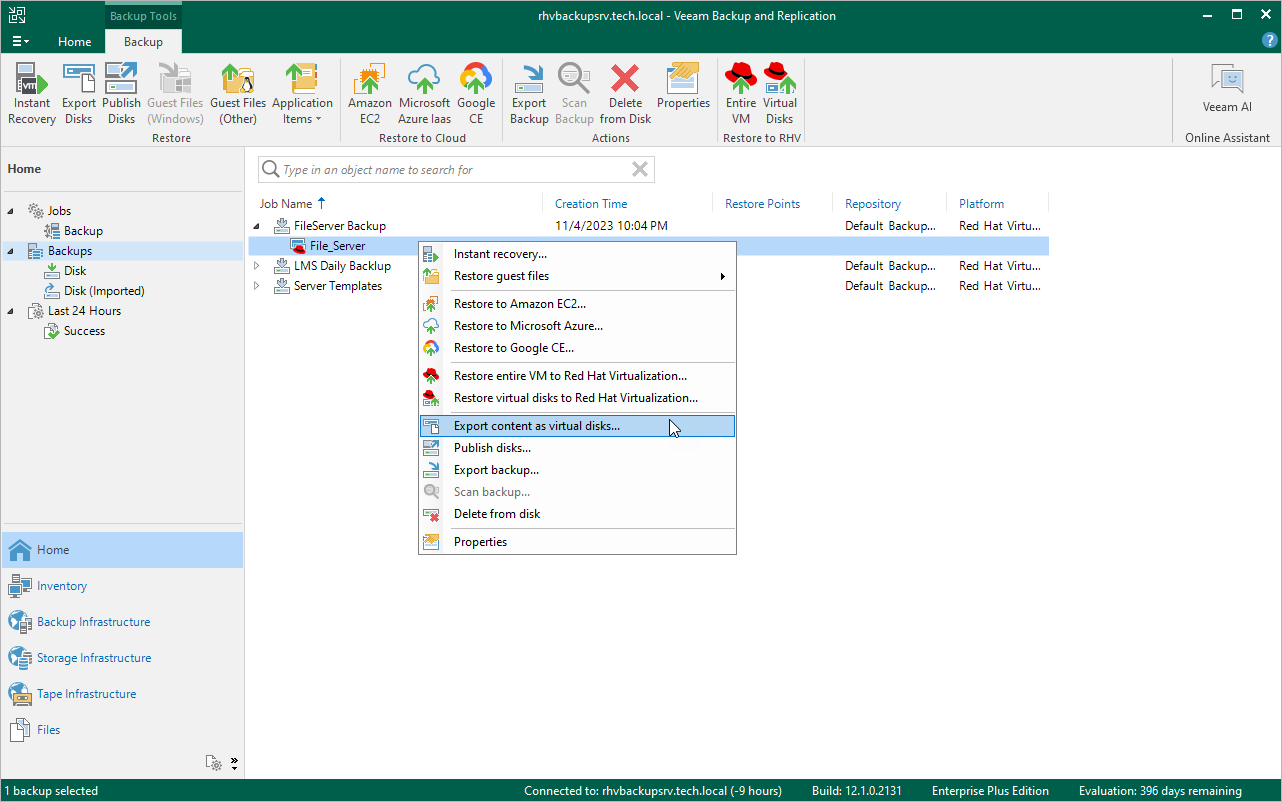Viewport: 1282px width, 802px height.
Task: Click Amazon EC2 restore icon
Action: [370, 94]
